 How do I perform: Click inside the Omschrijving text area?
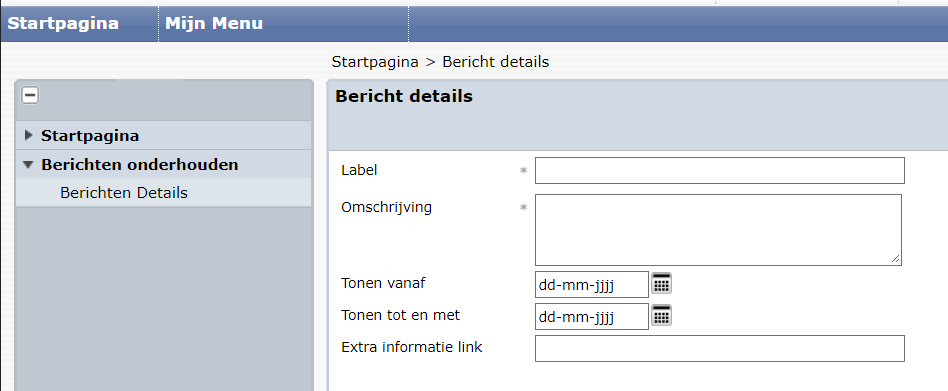[x=718, y=230]
